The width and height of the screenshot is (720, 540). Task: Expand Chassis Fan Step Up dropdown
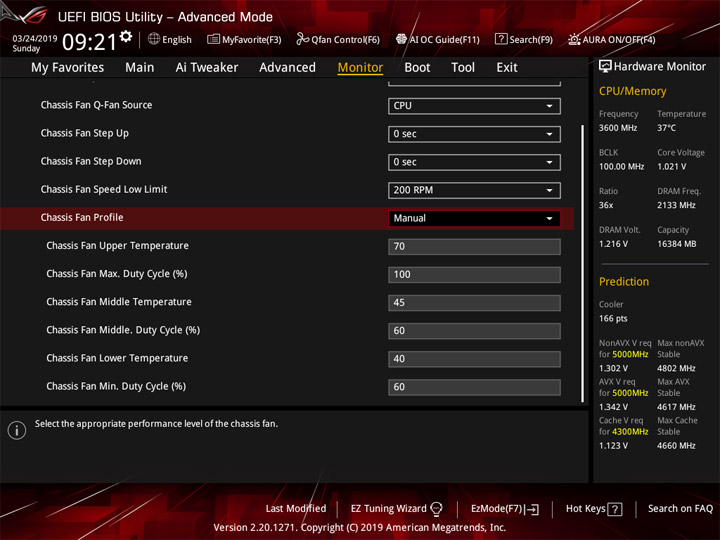[474, 134]
